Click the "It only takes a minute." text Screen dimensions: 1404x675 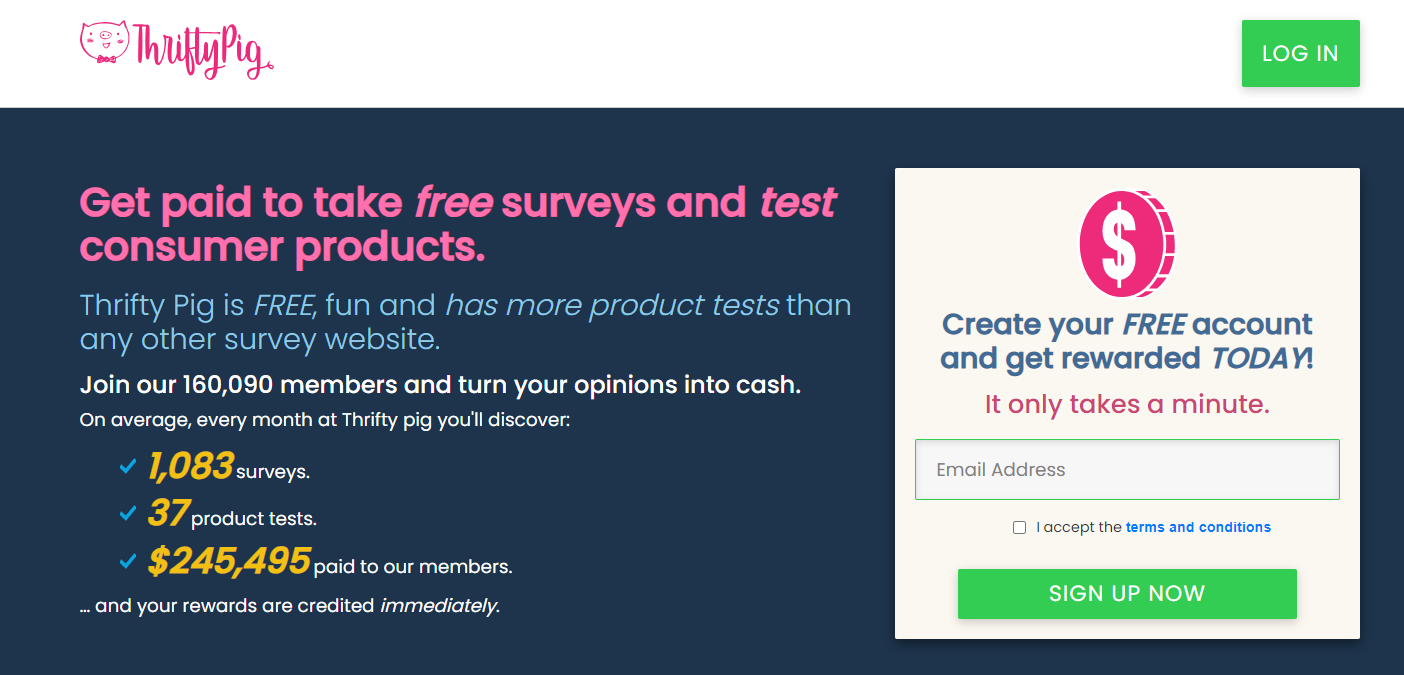coord(1127,404)
